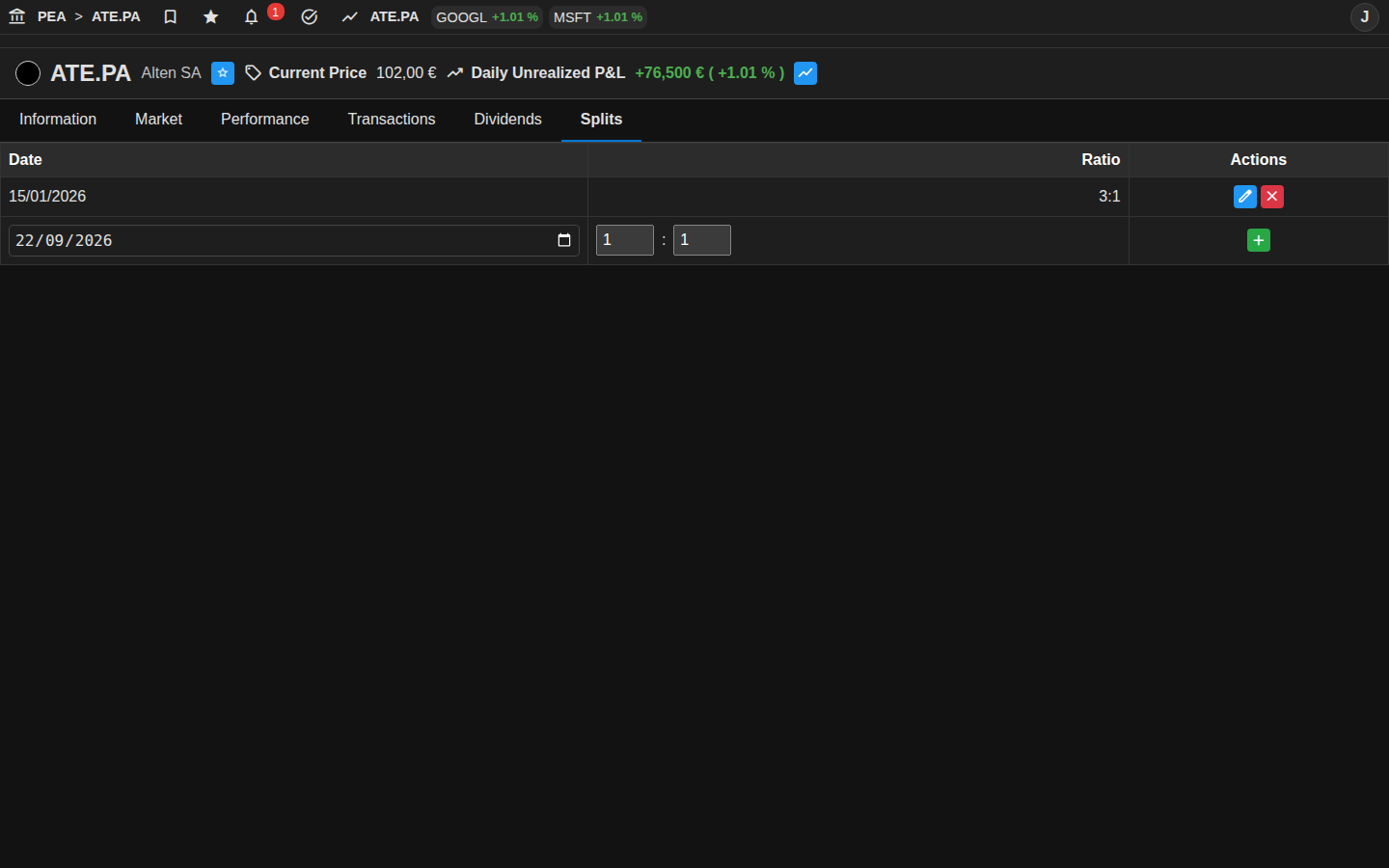Select the GOOGL +1.01 % ticker chip
1389x868 pixels.
[487, 17]
